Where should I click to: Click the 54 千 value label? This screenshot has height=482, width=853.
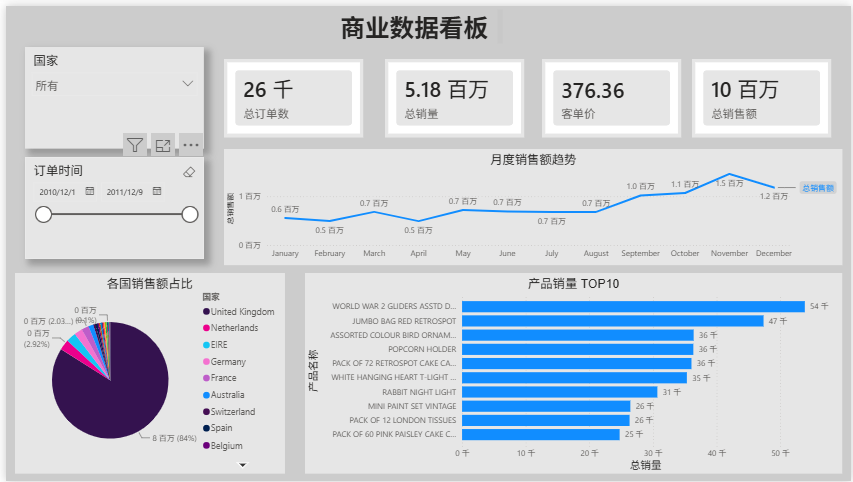(819, 307)
